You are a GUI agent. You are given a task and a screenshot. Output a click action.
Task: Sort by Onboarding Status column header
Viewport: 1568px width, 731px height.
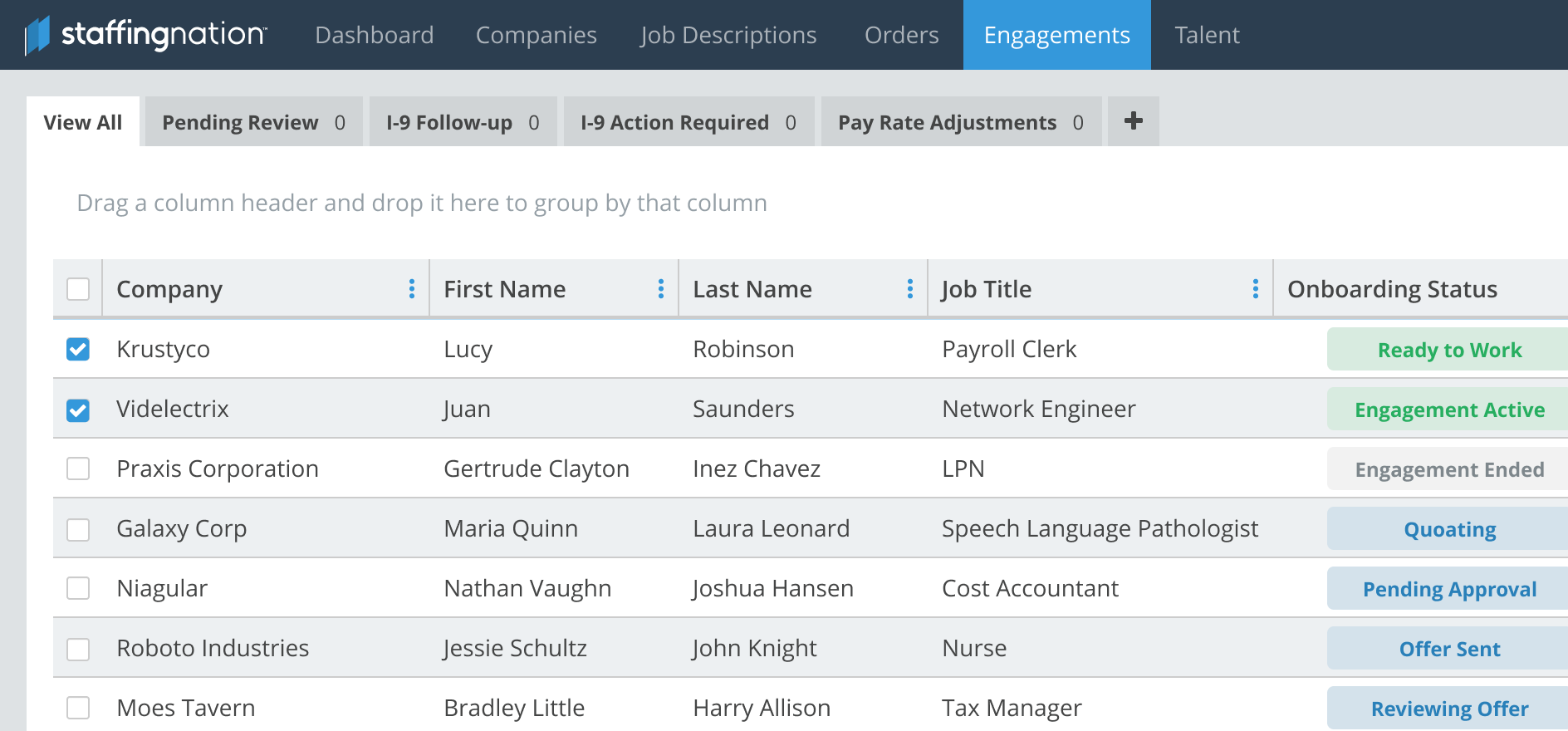pyautogui.click(x=1392, y=289)
